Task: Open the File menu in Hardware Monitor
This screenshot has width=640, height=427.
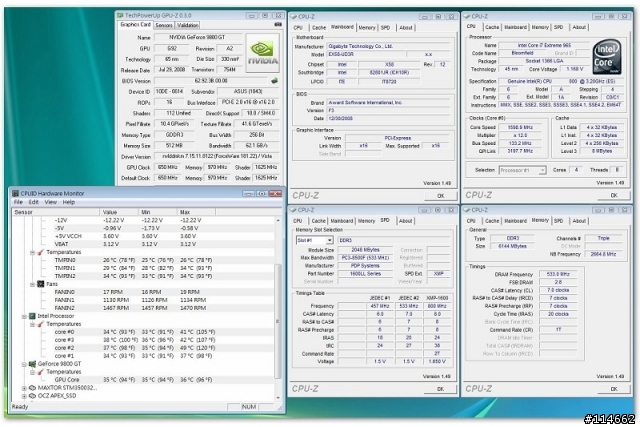Action: click(x=18, y=202)
